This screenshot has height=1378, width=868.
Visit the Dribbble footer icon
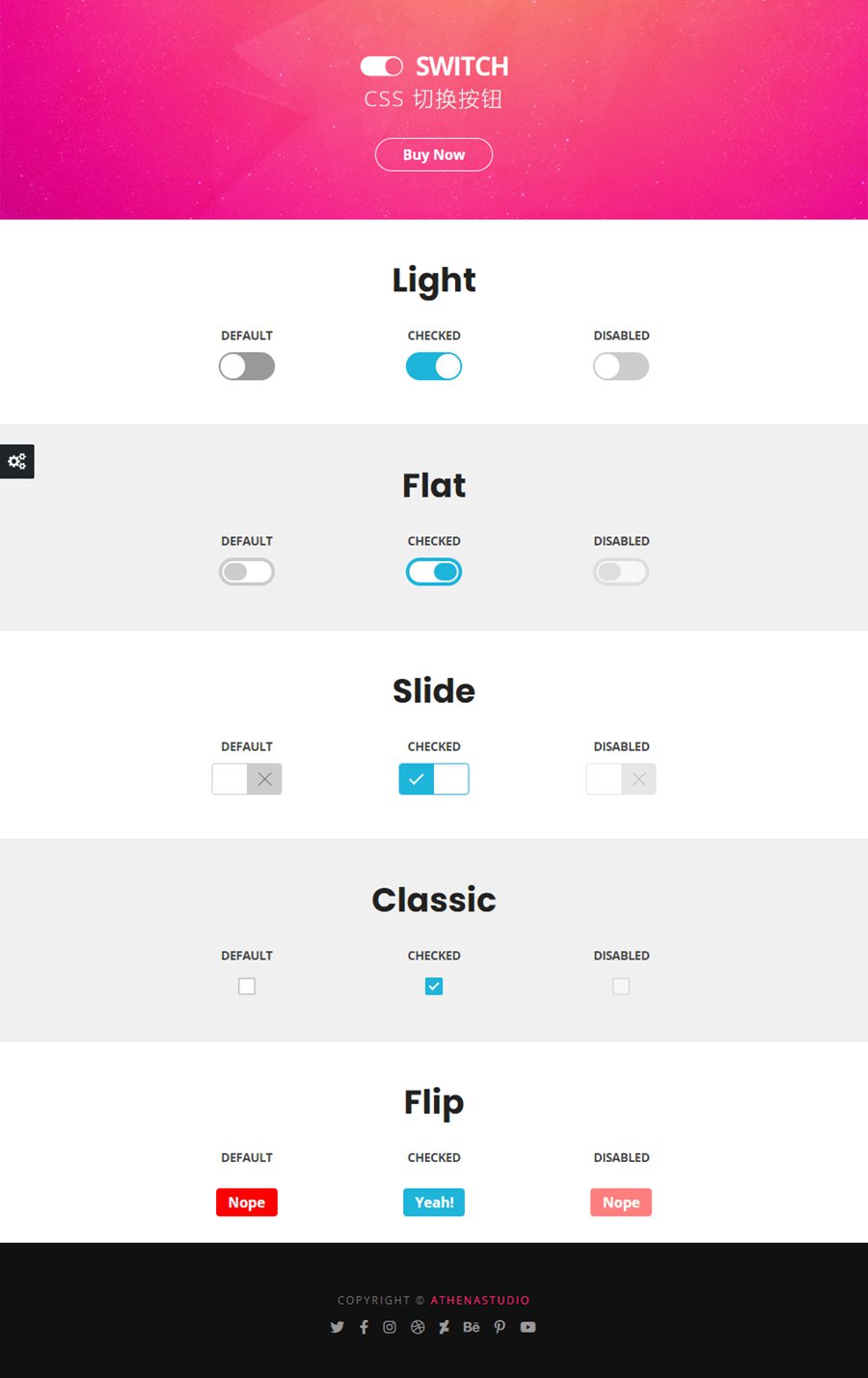(x=418, y=1327)
